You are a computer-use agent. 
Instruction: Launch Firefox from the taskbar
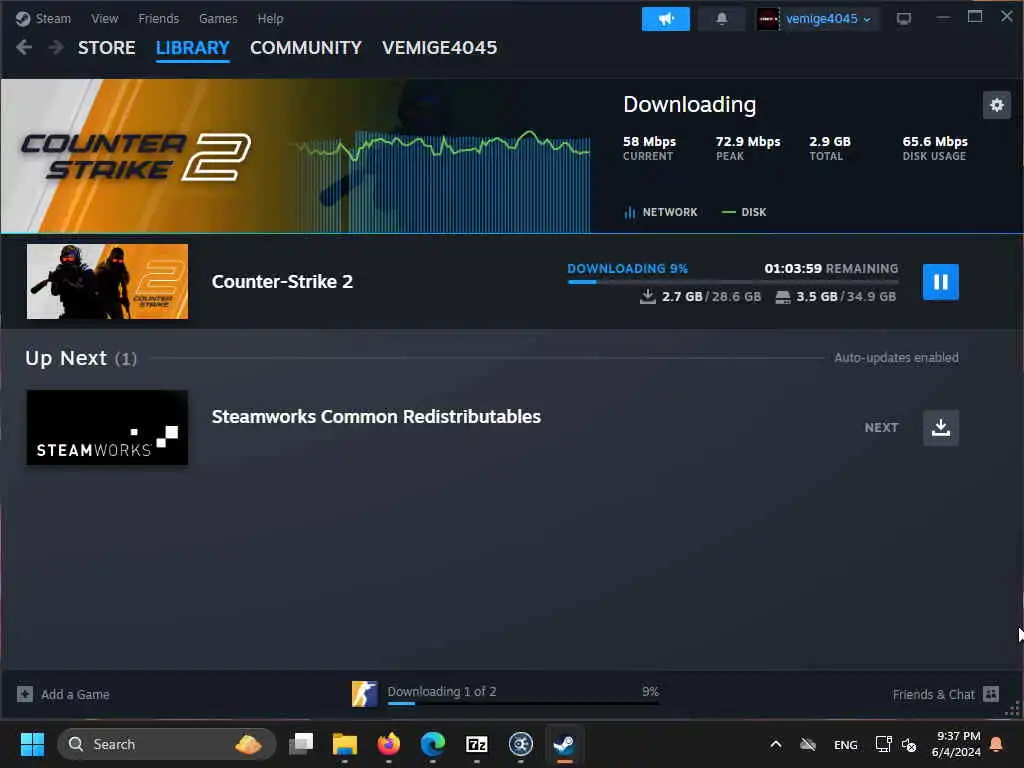coord(389,744)
